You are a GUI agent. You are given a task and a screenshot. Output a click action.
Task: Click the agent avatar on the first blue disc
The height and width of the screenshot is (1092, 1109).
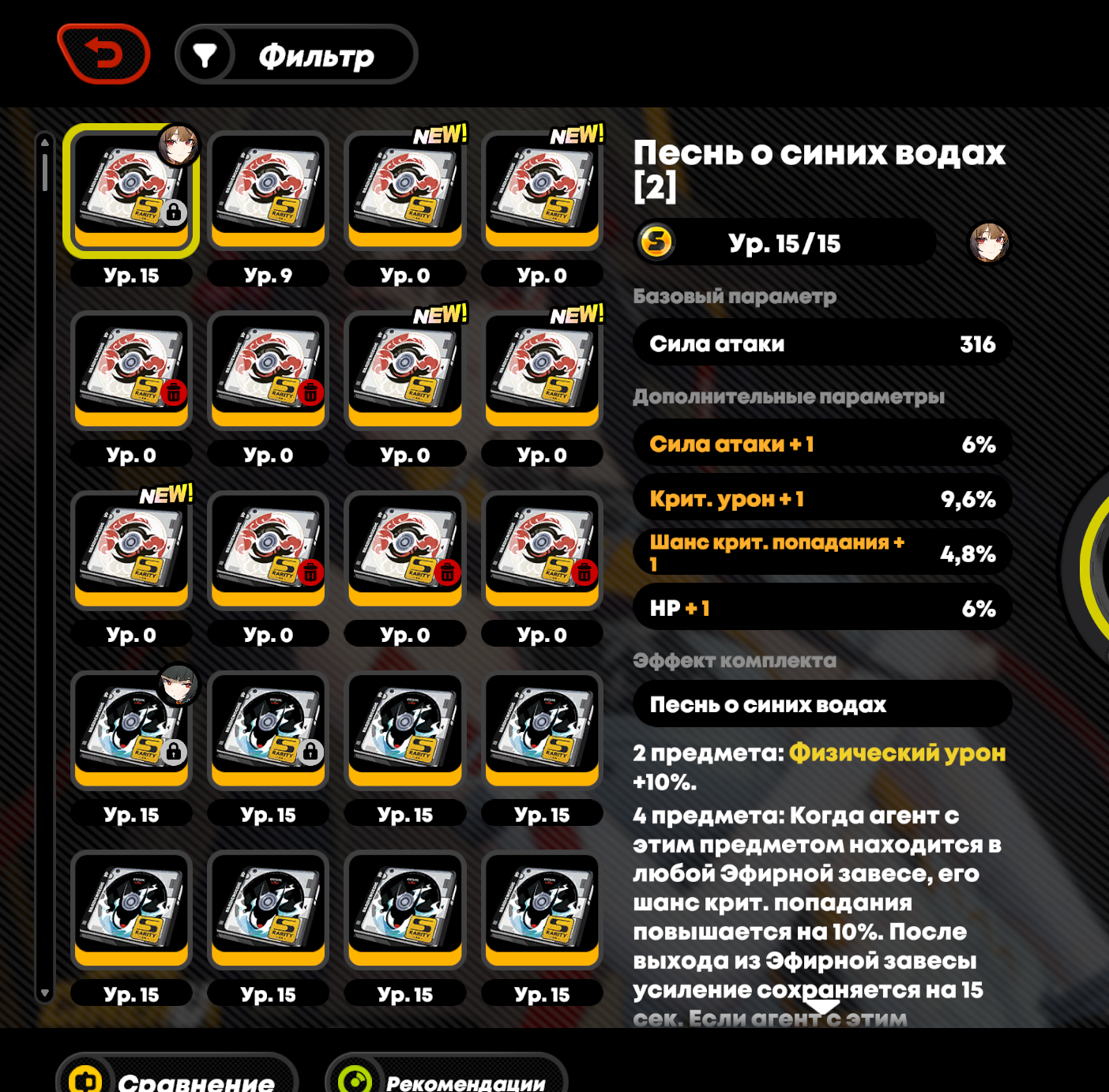(178, 685)
